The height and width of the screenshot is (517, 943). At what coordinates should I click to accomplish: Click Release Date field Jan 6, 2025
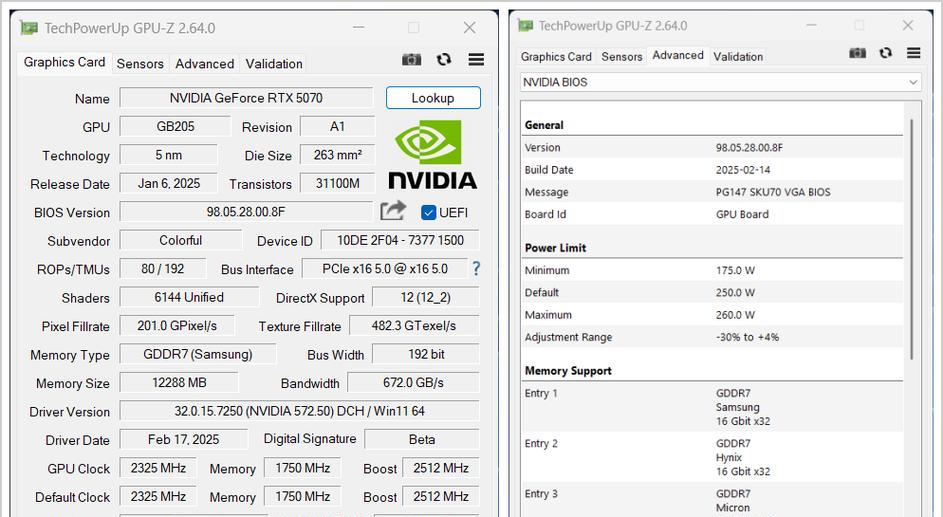pos(168,183)
